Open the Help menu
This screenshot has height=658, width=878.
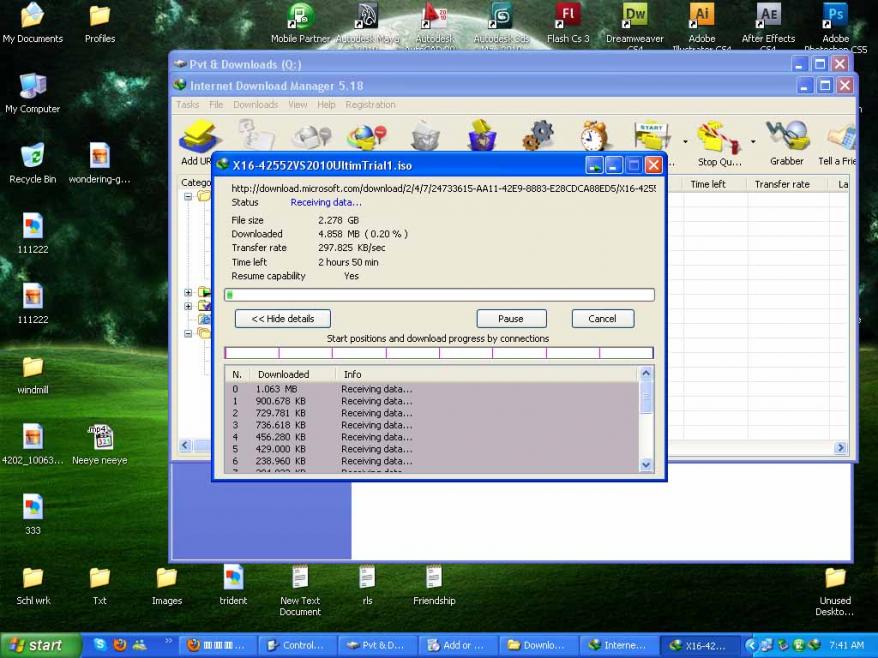[326, 105]
